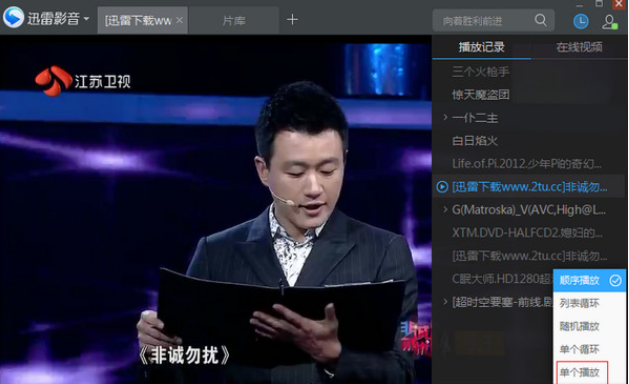Expand the G(Matroska)_V(AVC,High@L entry

tap(445, 209)
